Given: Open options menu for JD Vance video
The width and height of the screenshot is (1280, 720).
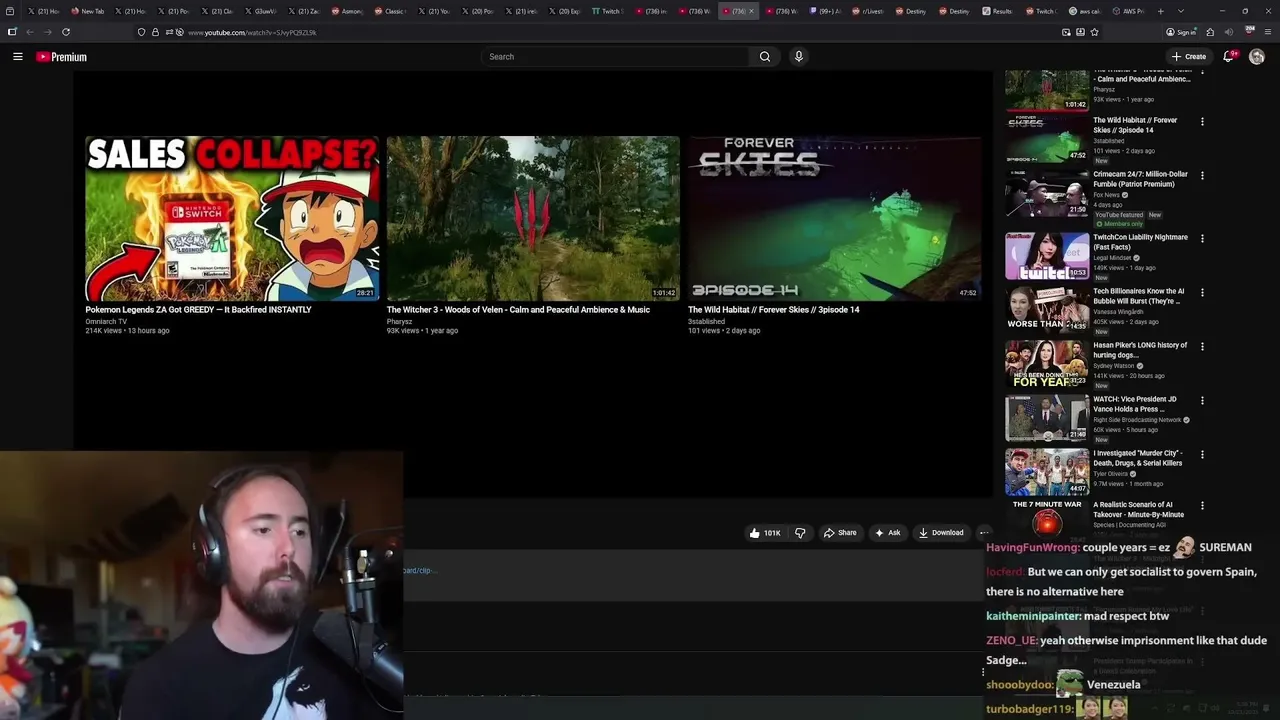Looking at the screenshot, I should 1202,401.
